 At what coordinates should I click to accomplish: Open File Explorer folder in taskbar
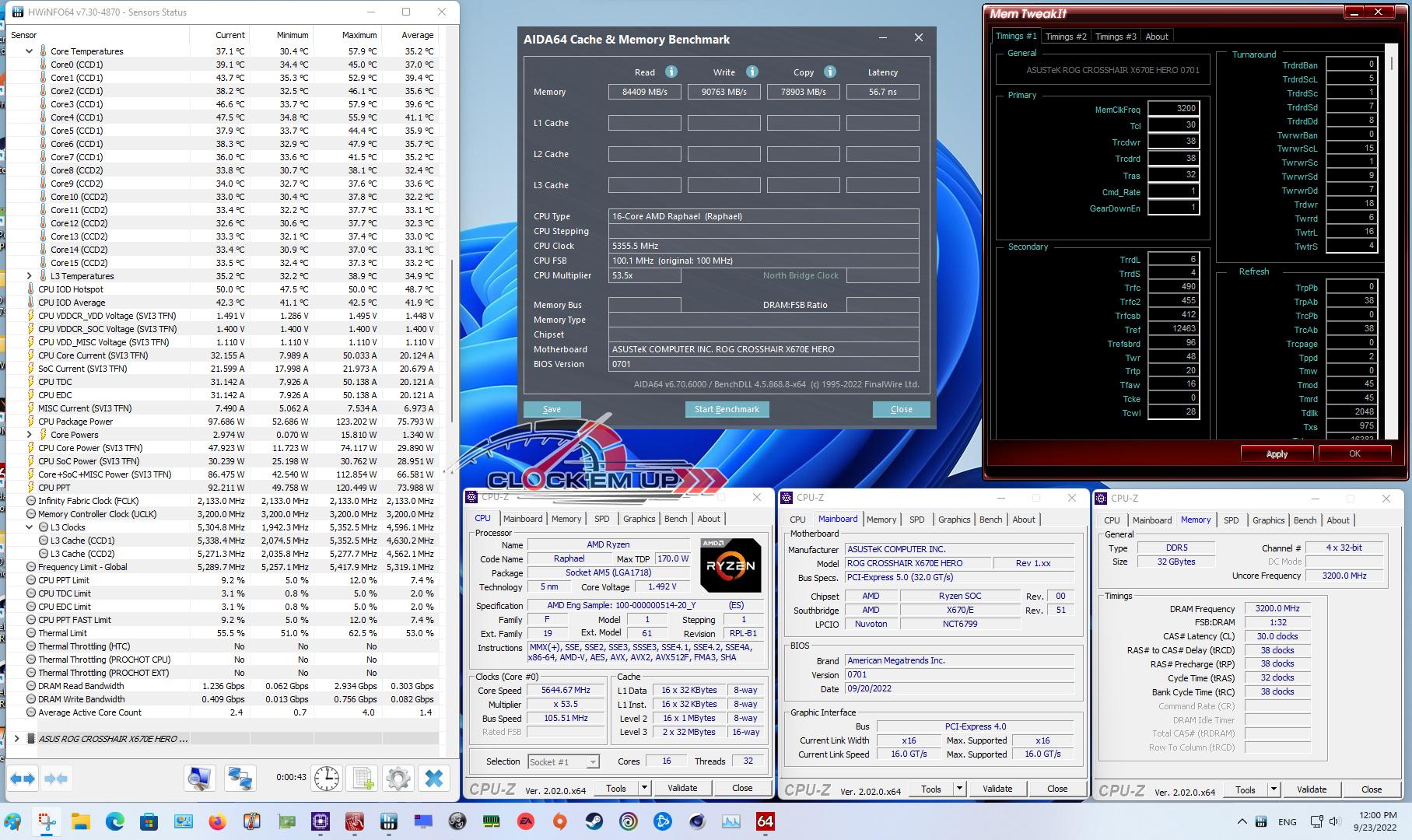tap(81, 821)
